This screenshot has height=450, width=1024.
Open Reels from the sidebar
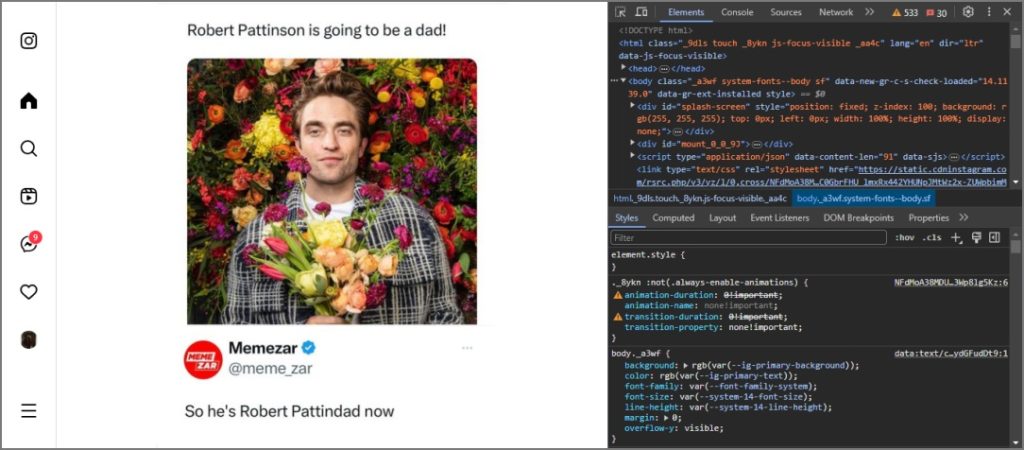coord(28,197)
